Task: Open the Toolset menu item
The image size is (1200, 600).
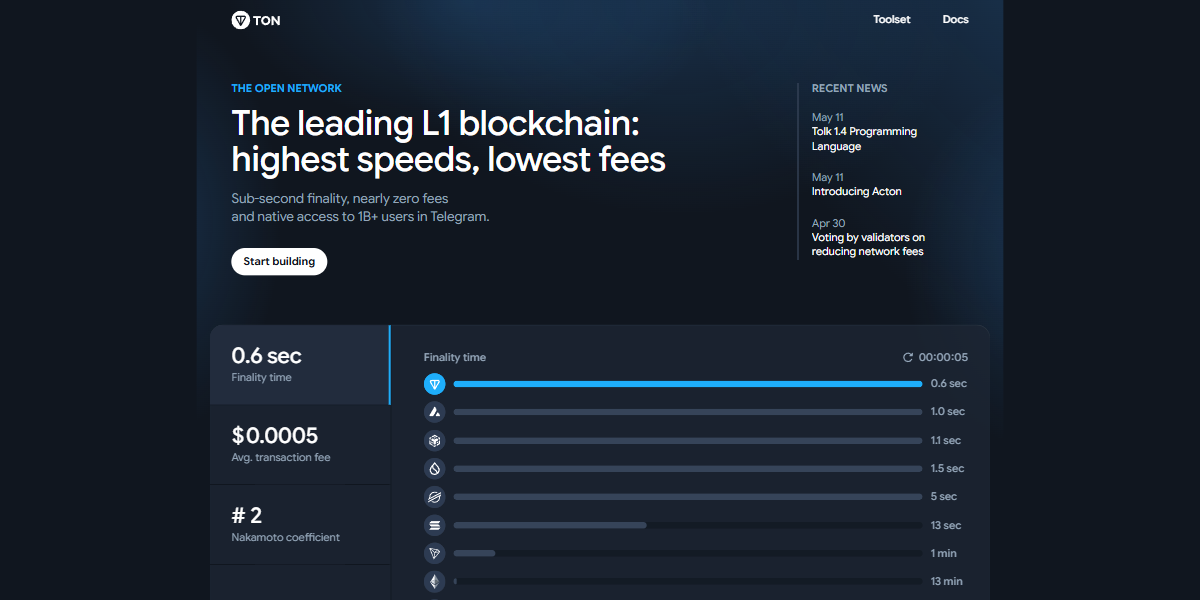Action: point(891,20)
